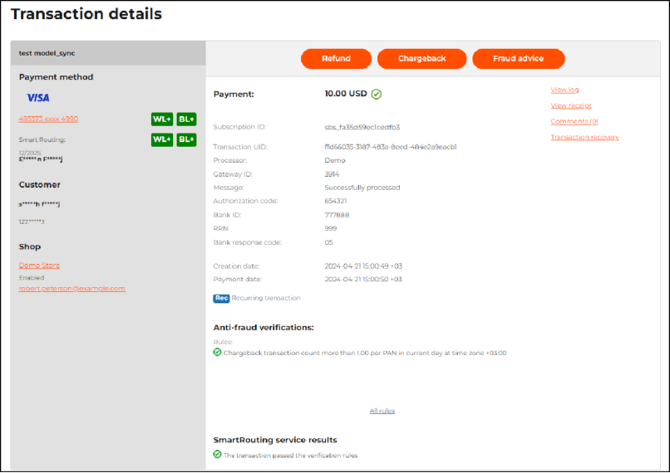Click the chargeback rule passed check icon
Image resolution: width=670 pixels, height=473 pixels.
click(x=218, y=352)
